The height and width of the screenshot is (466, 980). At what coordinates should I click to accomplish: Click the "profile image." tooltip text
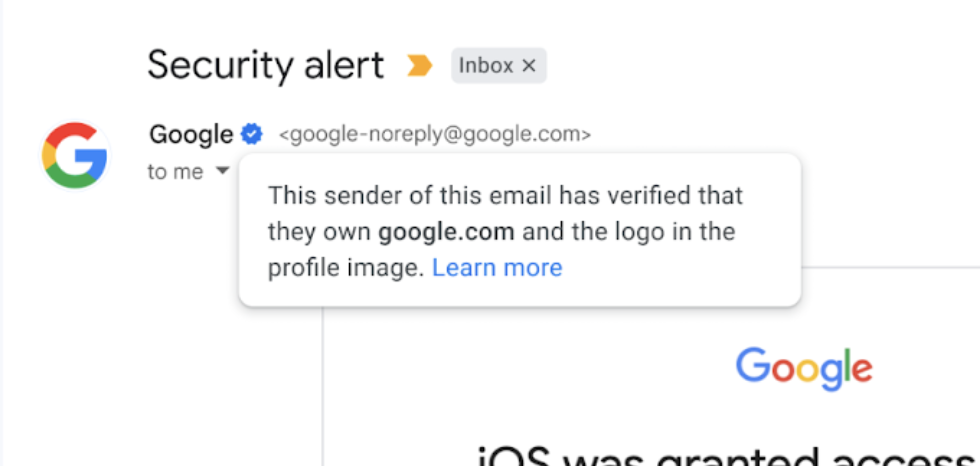click(x=346, y=268)
